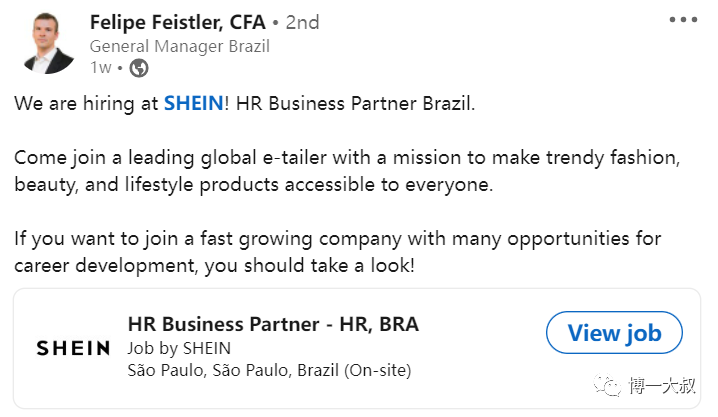The height and width of the screenshot is (417, 718).
Task: Click the SHEIN logo in job card
Action: tap(73, 348)
